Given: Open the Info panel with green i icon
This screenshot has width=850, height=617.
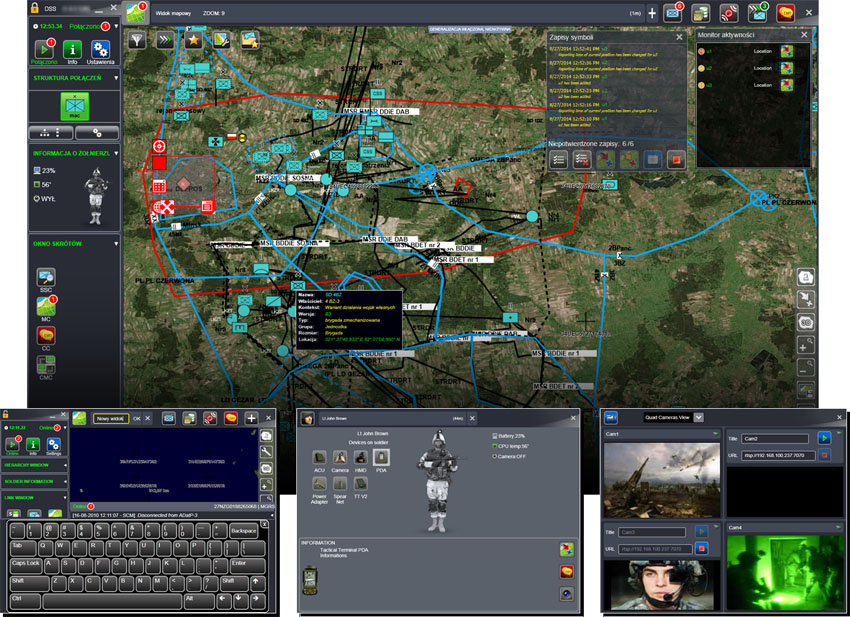Looking at the screenshot, I should 72,49.
